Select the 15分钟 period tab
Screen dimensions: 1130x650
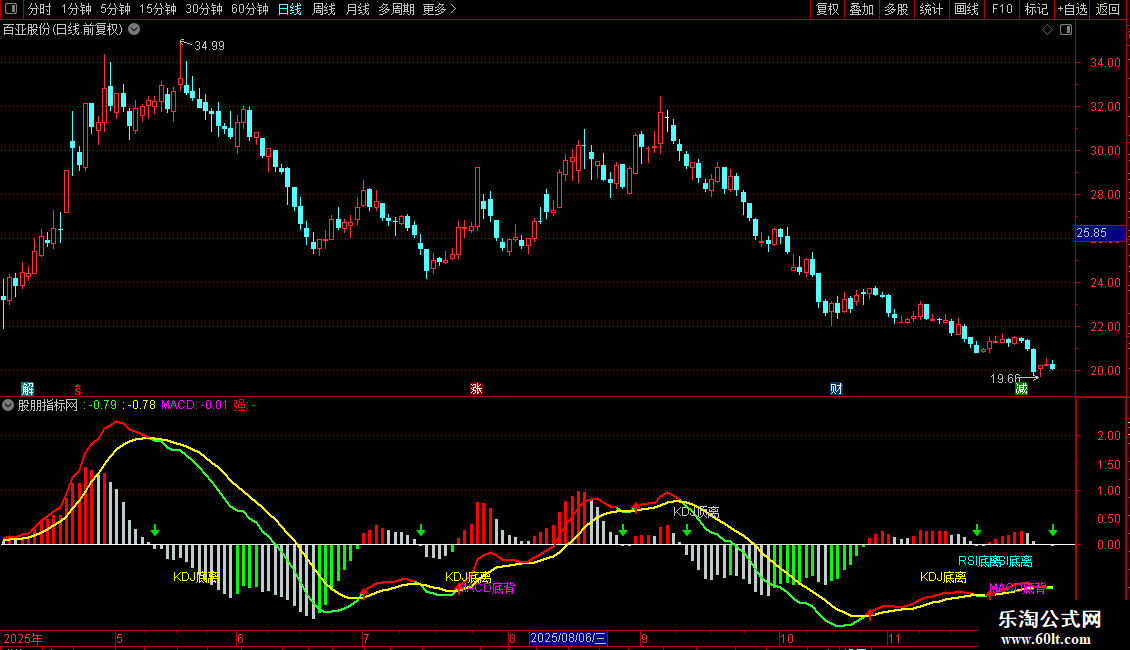(x=157, y=9)
